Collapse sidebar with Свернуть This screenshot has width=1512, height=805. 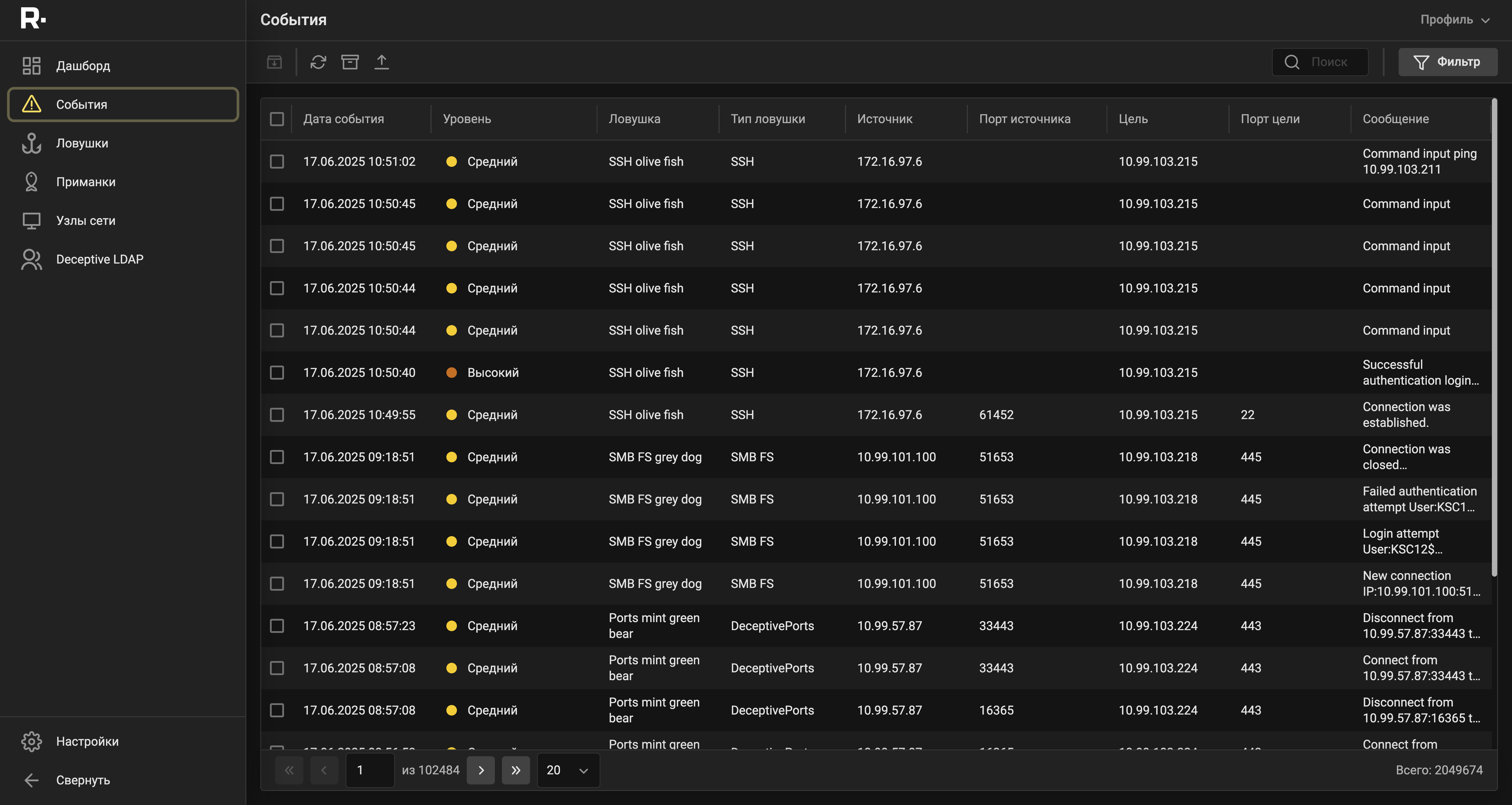82,780
